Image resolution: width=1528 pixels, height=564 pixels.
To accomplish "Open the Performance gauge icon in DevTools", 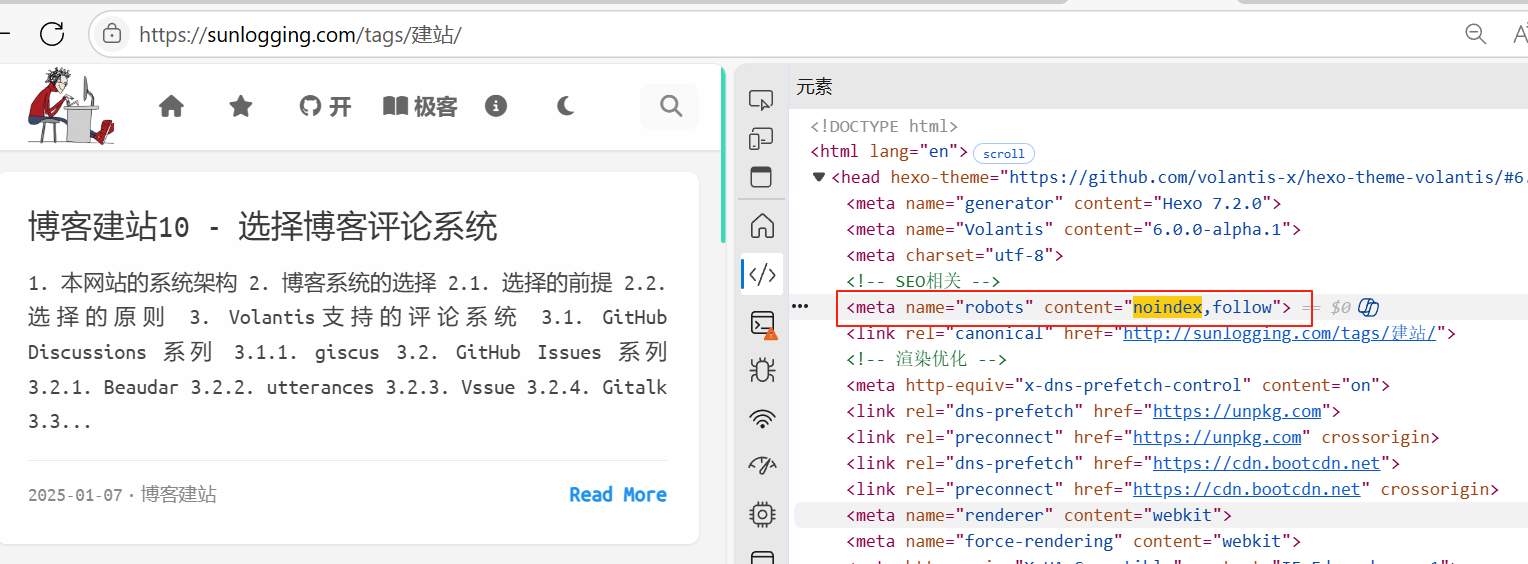I will [762, 466].
